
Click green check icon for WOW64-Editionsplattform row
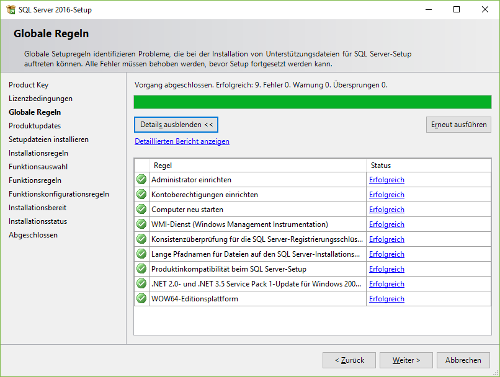tap(141, 298)
